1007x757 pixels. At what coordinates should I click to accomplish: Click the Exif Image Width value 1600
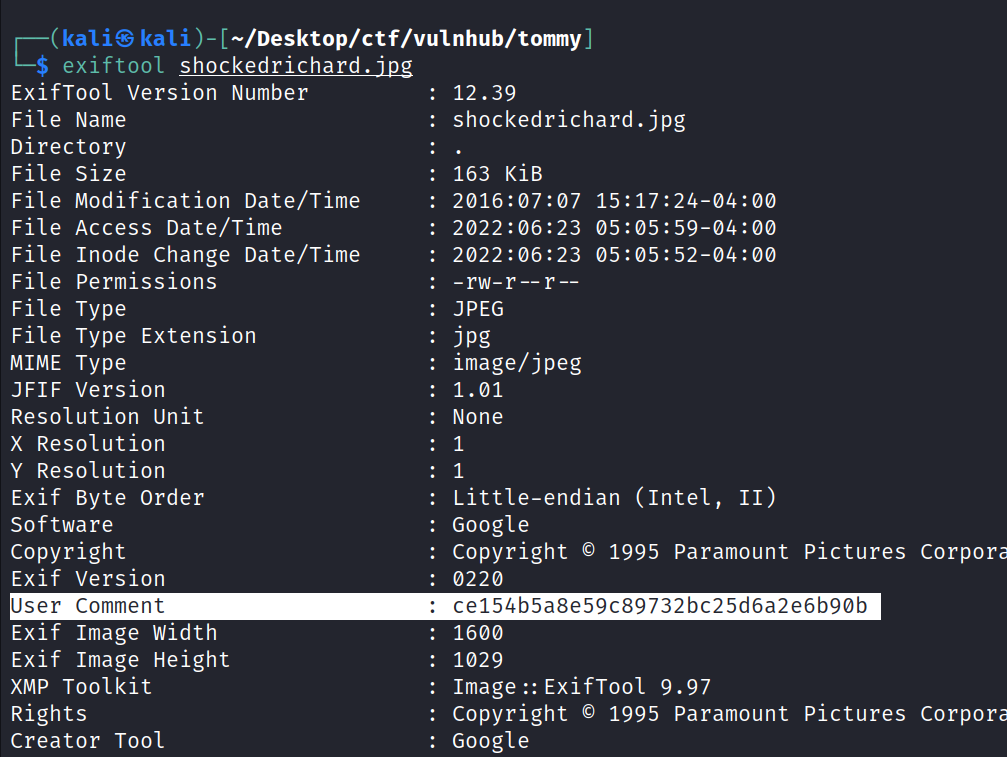(x=478, y=633)
